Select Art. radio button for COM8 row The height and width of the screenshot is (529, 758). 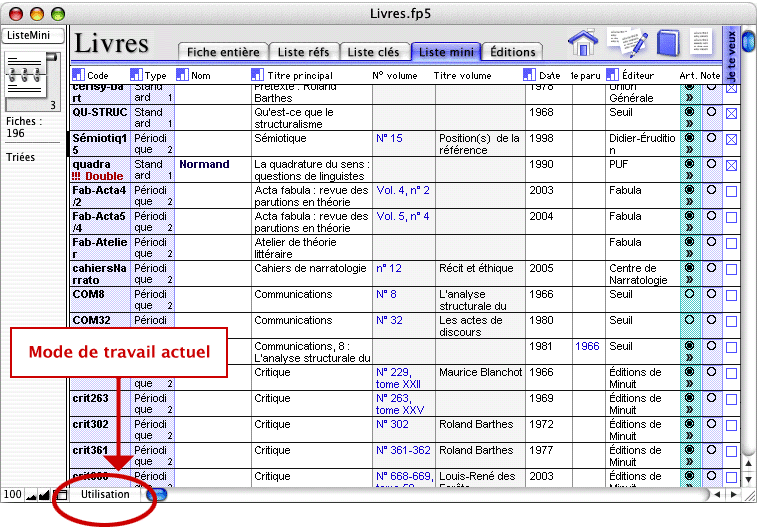coord(690,294)
